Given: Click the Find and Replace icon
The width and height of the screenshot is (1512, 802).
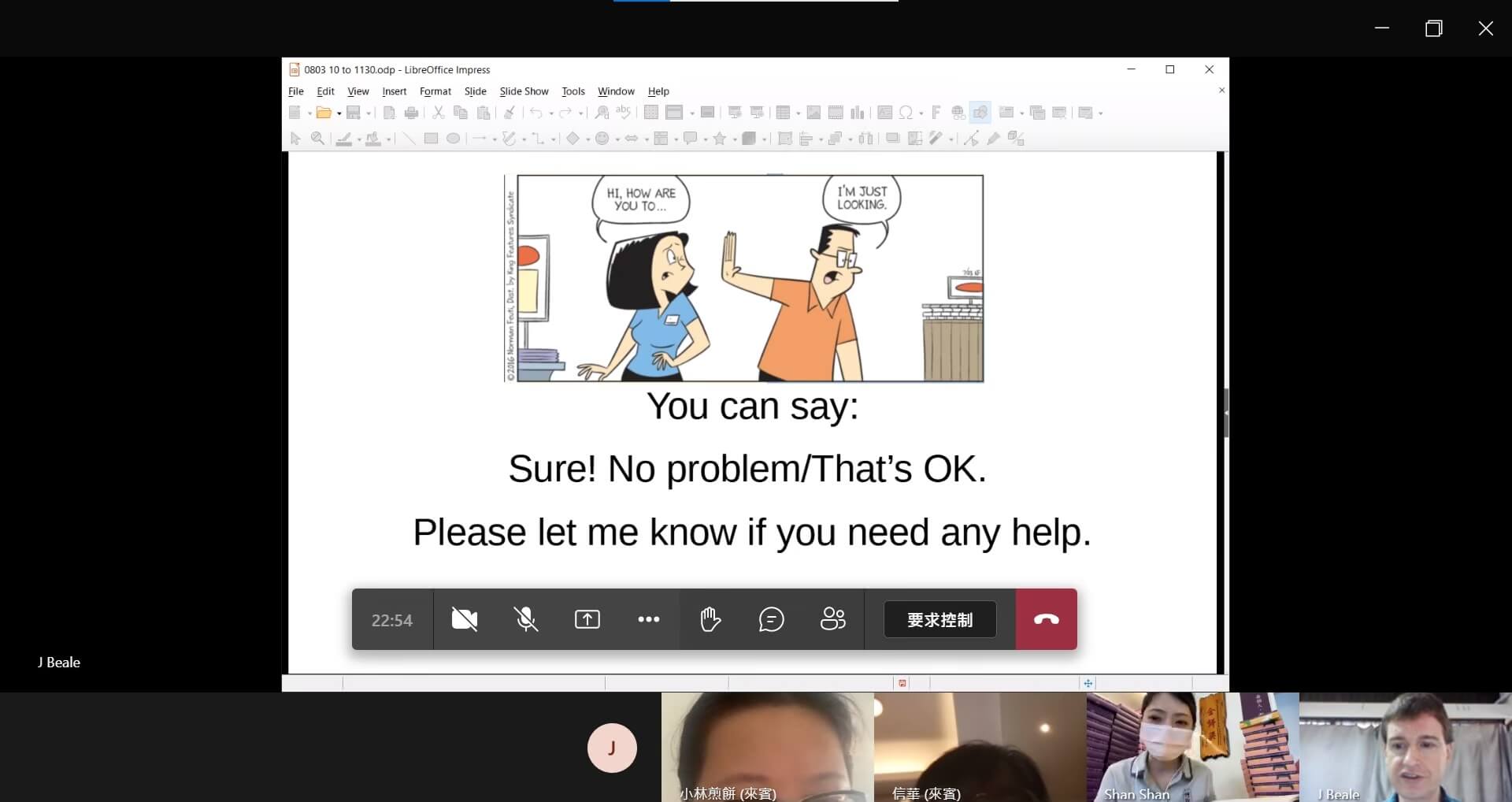Looking at the screenshot, I should (x=602, y=113).
